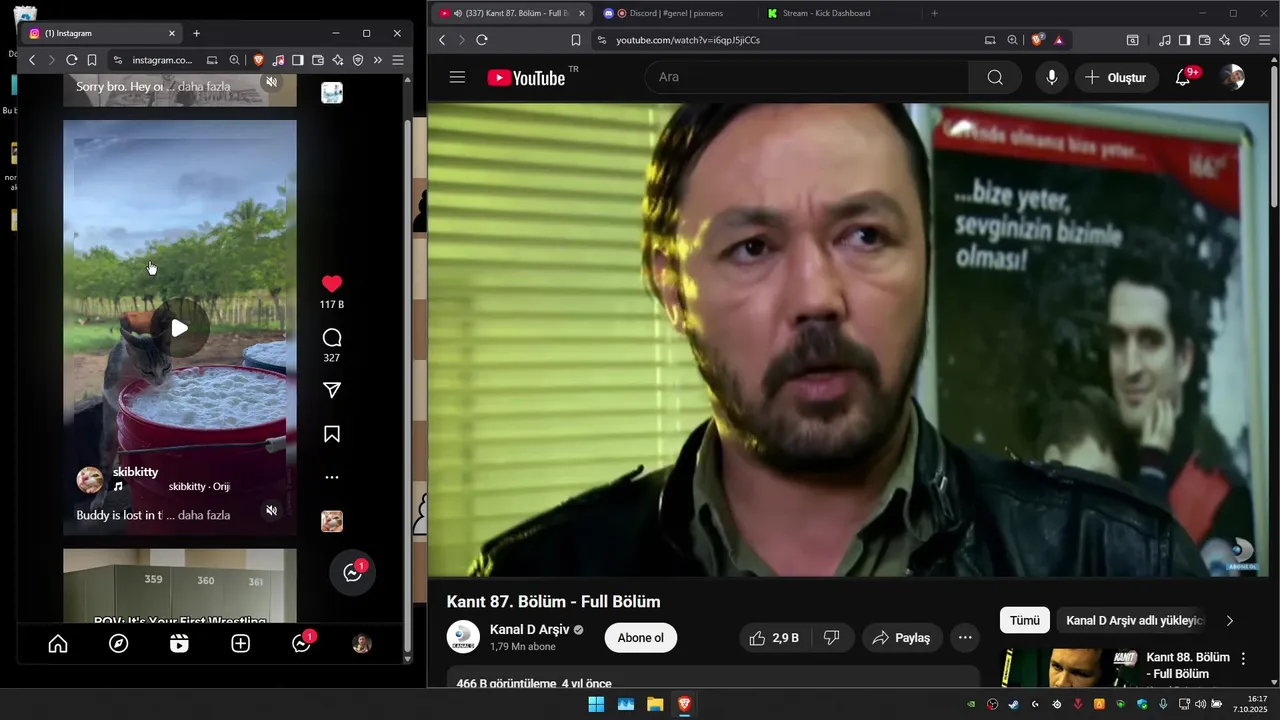Select the Instagram browser tab
The height and width of the screenshot is (720, 1280).
[x=100, y=33]
